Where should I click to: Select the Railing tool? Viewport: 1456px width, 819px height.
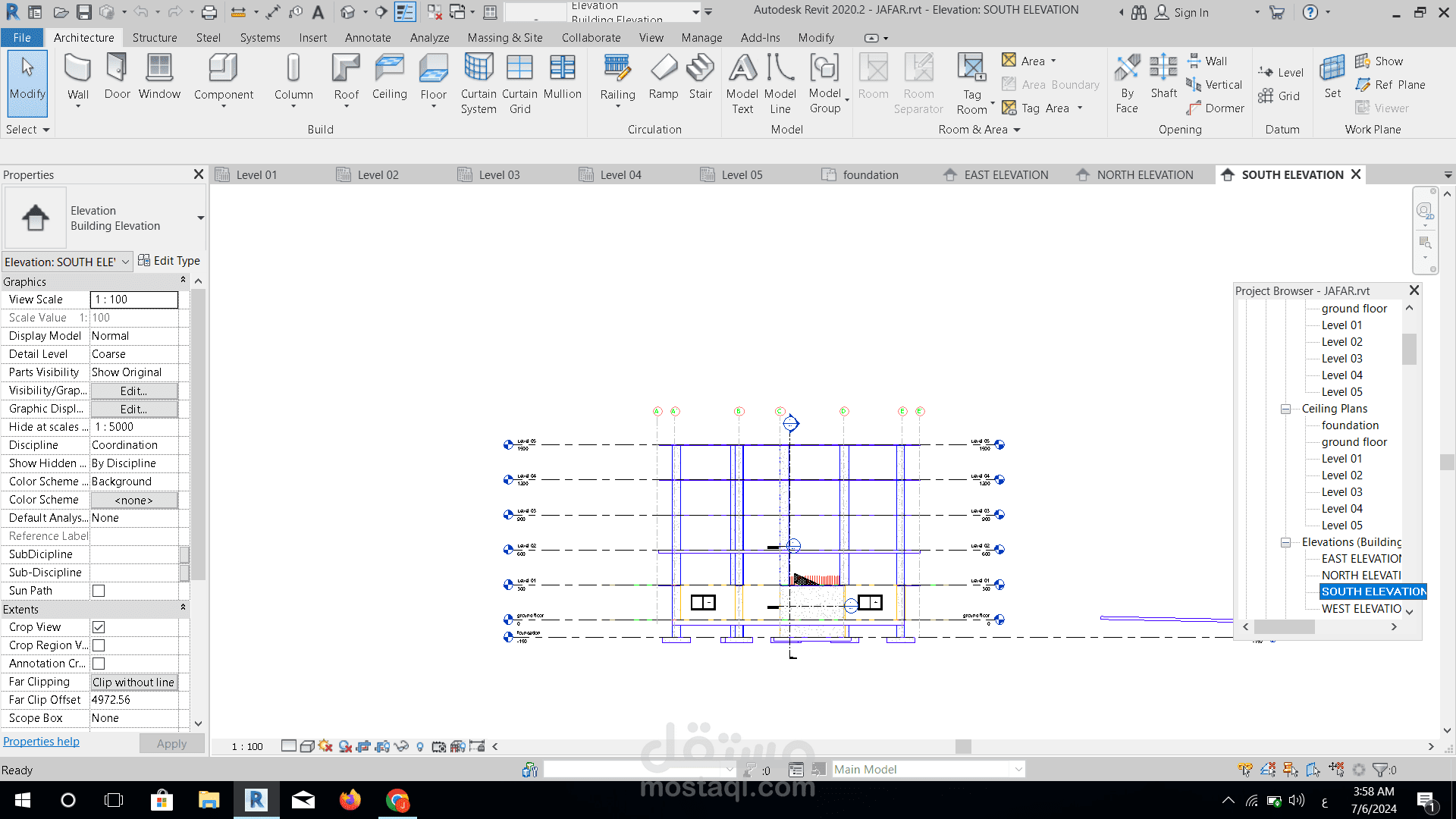[x=617, y=80]
